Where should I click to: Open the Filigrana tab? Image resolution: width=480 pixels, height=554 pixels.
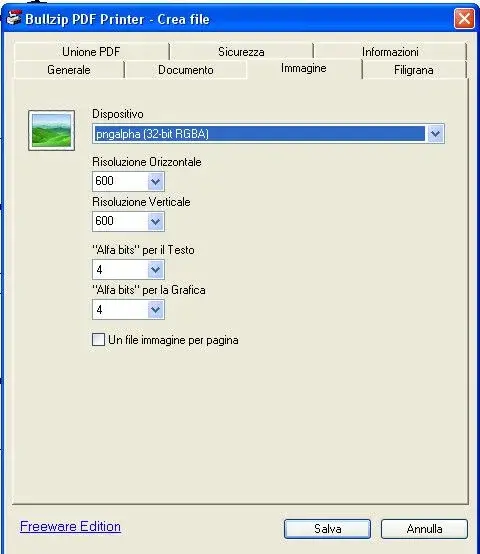tap(414, 70)
